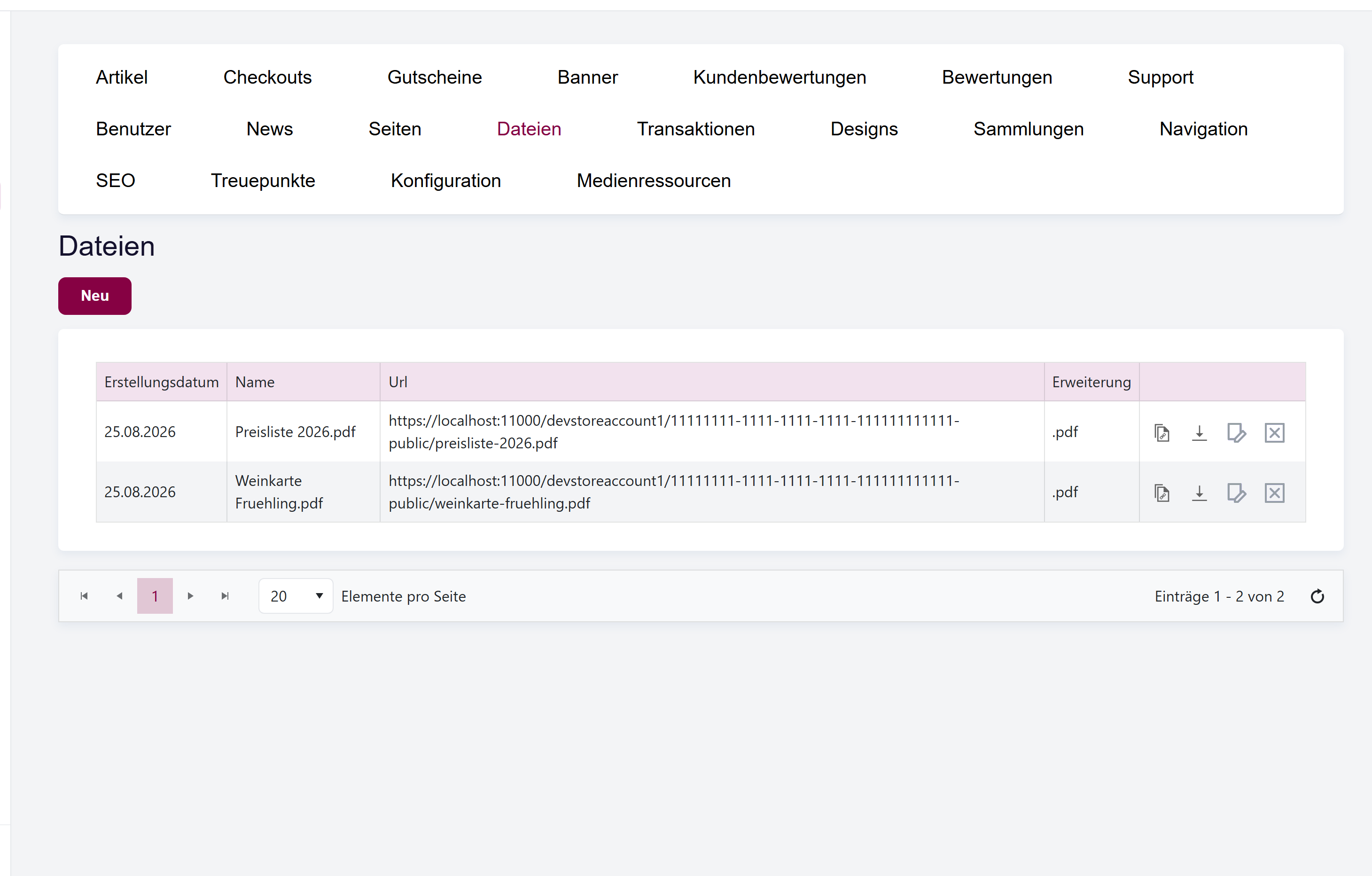1372x876 pixels.
Task: Open the Support section
Action: [x=1160, y=77]
